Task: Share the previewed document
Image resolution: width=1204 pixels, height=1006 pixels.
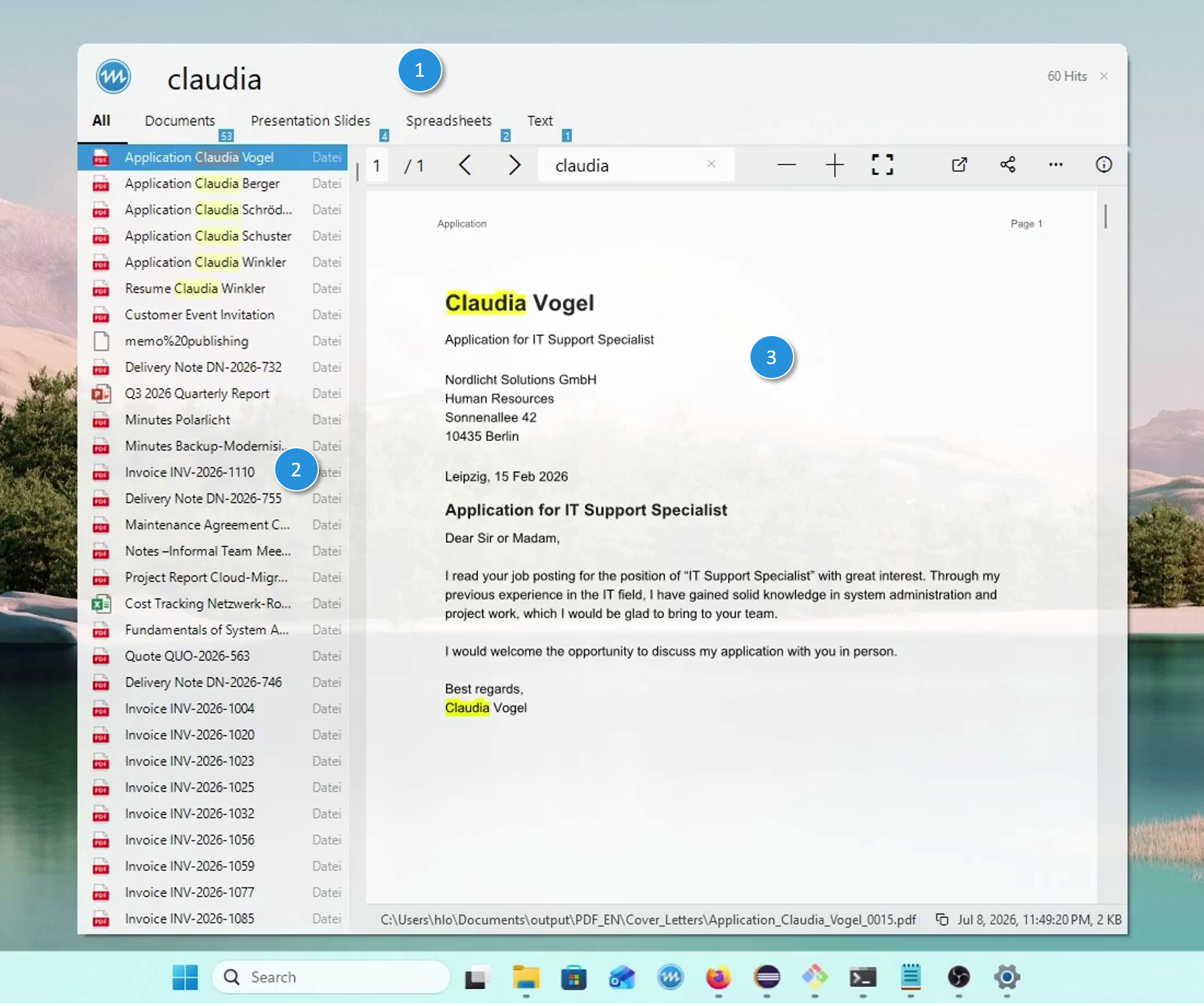Action: (x=1008, y=165)
